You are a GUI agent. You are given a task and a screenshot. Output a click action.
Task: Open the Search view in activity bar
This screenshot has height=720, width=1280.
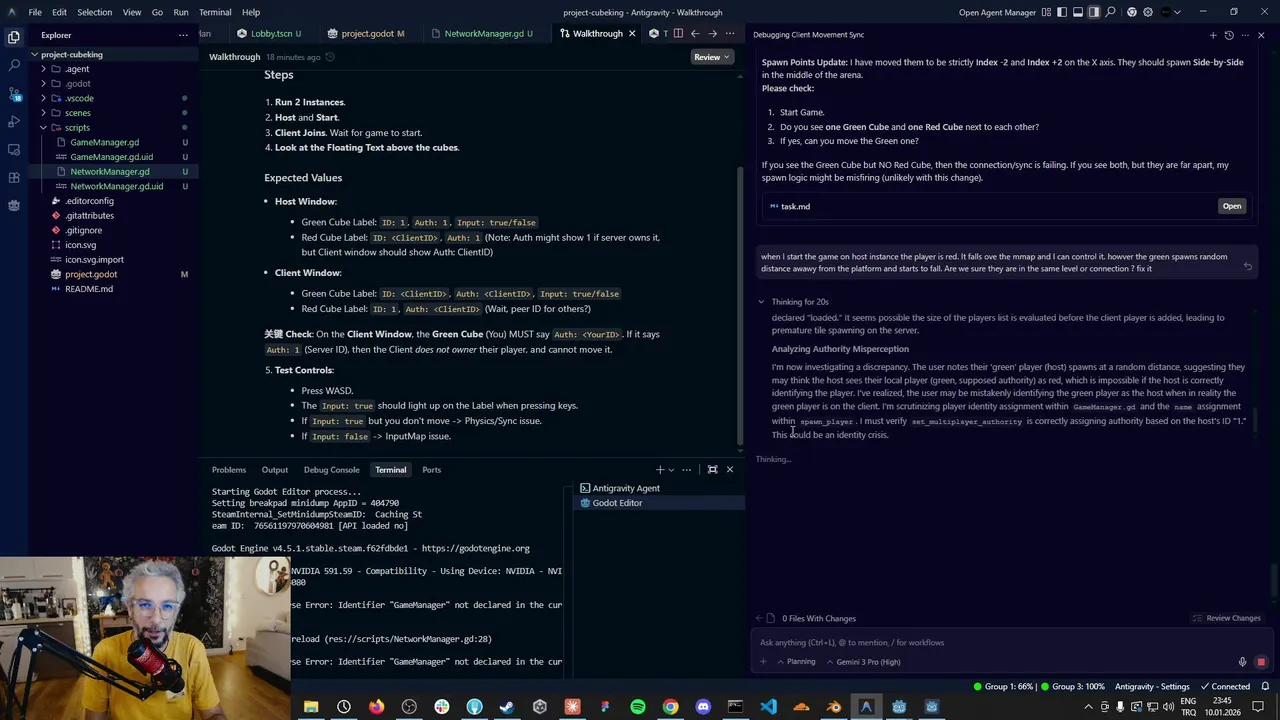pyautogui.click(x=14, y=65)
